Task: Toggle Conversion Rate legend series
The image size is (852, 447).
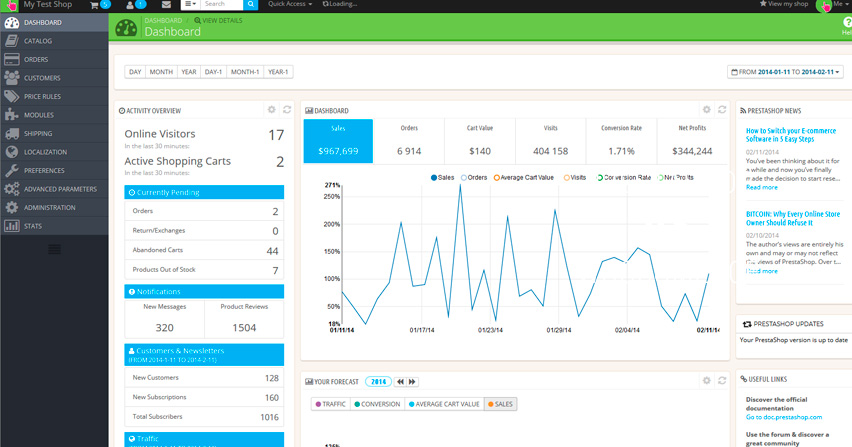Action: pyautogui.click(x=624, y=178)
